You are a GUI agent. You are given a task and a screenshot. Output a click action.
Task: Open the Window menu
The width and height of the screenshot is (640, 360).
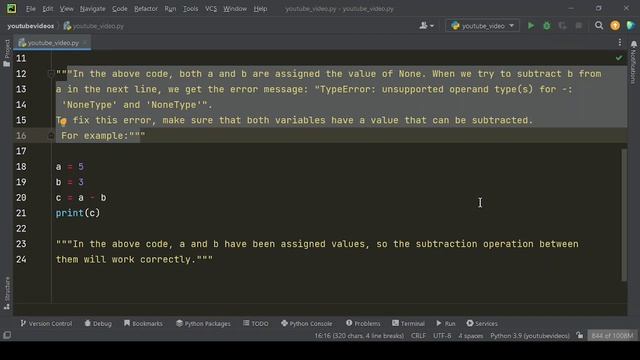tap(235, 9)
